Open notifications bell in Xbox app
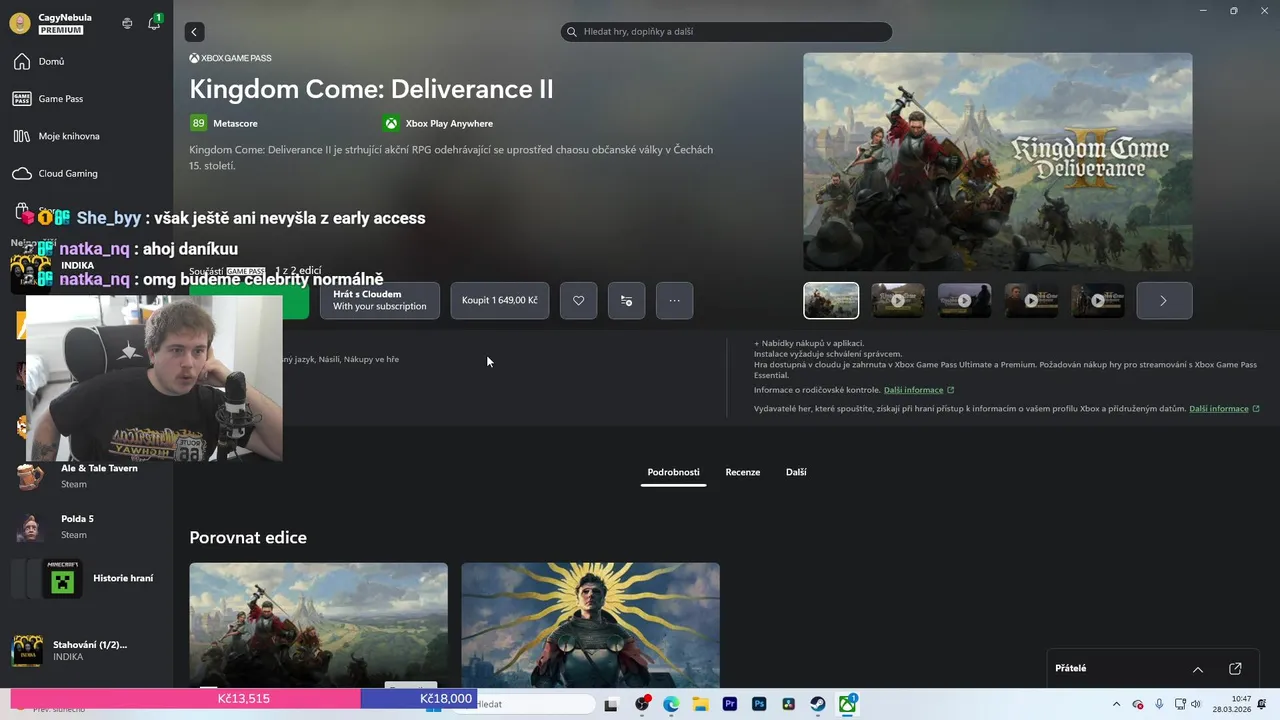Image resolution: width=1280 pixels, height=720 pixels. pos(154,23)
